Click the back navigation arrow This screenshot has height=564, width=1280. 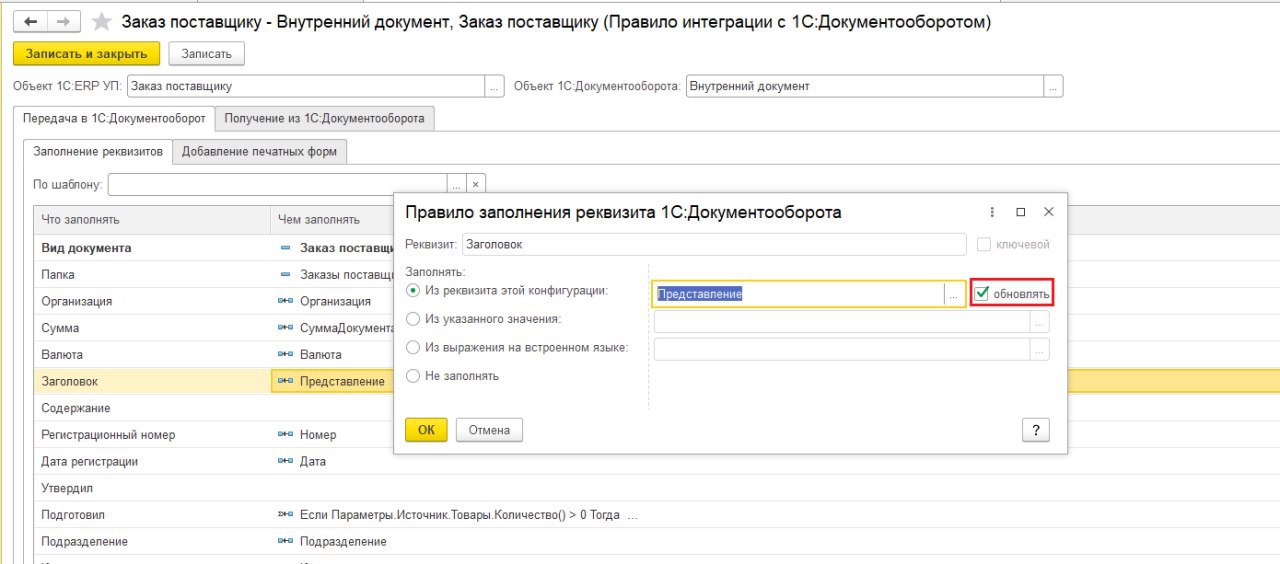coord(31,22)
